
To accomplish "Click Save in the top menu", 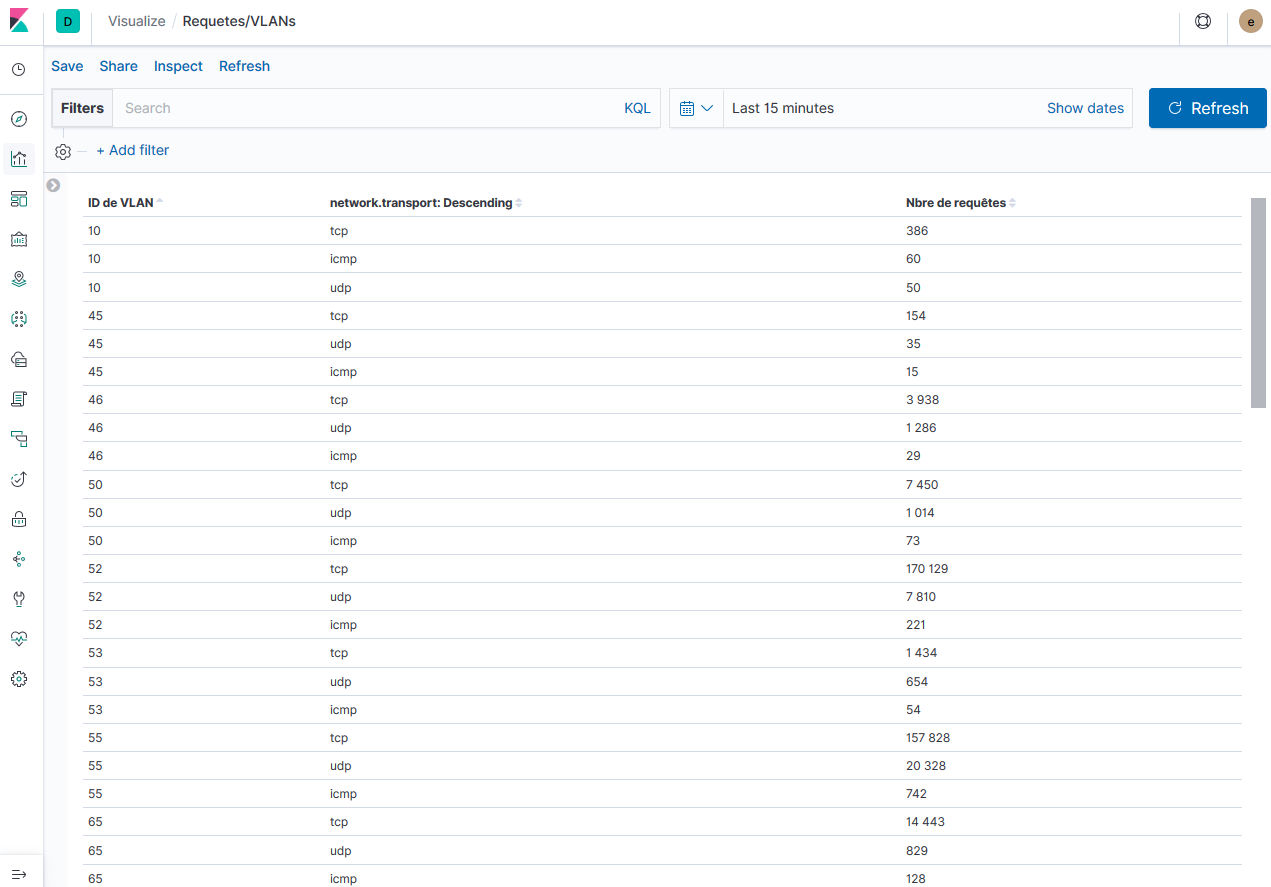I will [x=67, y=66].
